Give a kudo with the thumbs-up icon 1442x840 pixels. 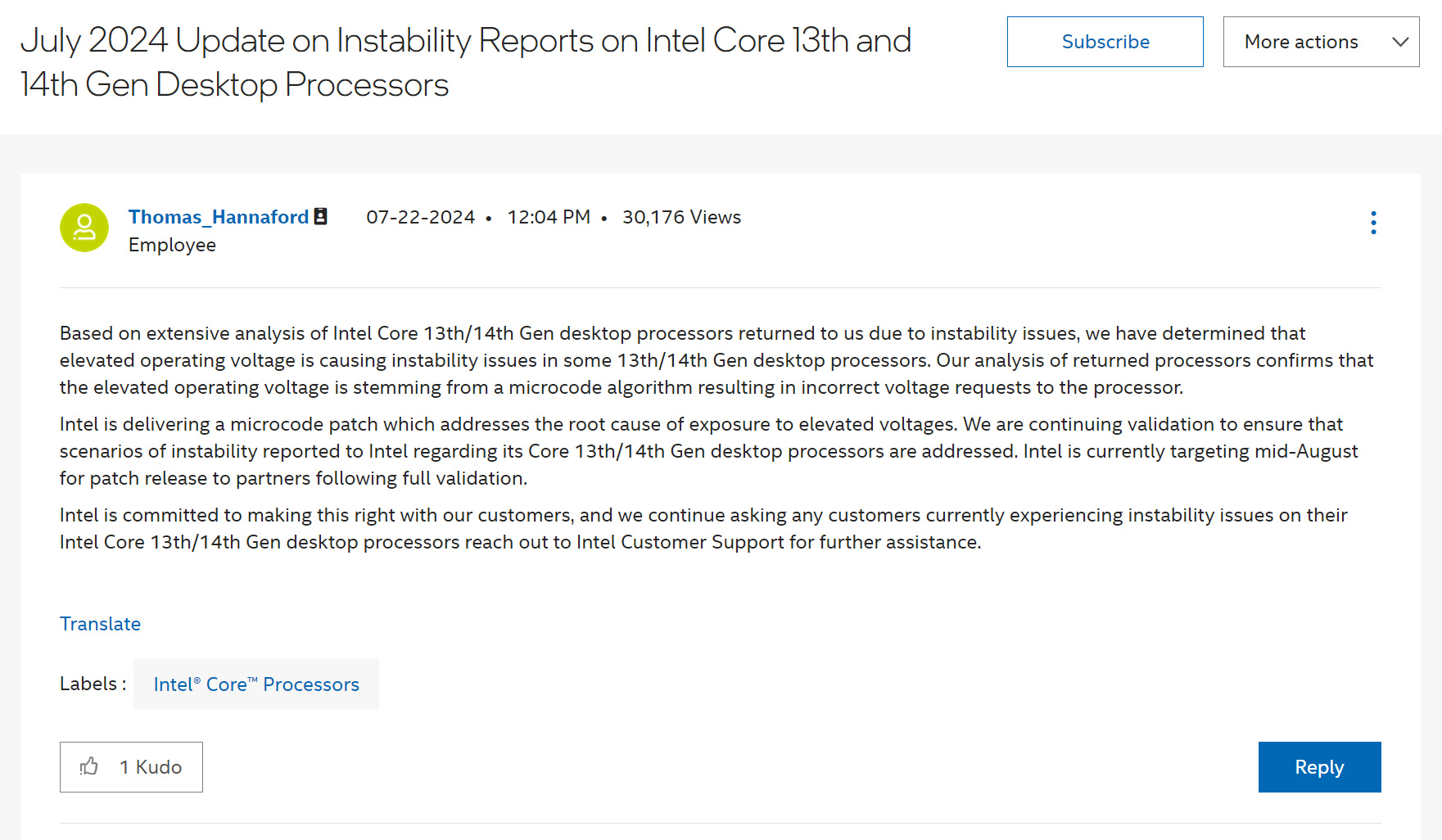point(89,767)
